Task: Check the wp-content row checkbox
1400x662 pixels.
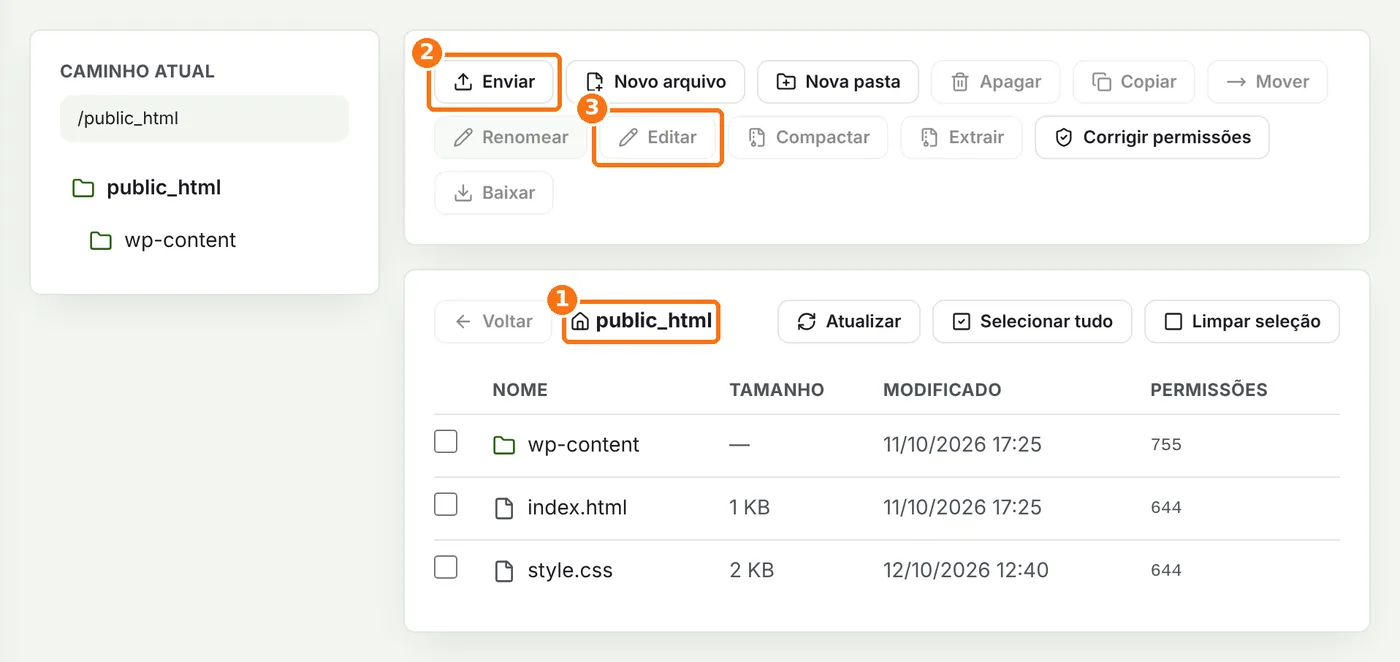Action: tap(446, 441)
